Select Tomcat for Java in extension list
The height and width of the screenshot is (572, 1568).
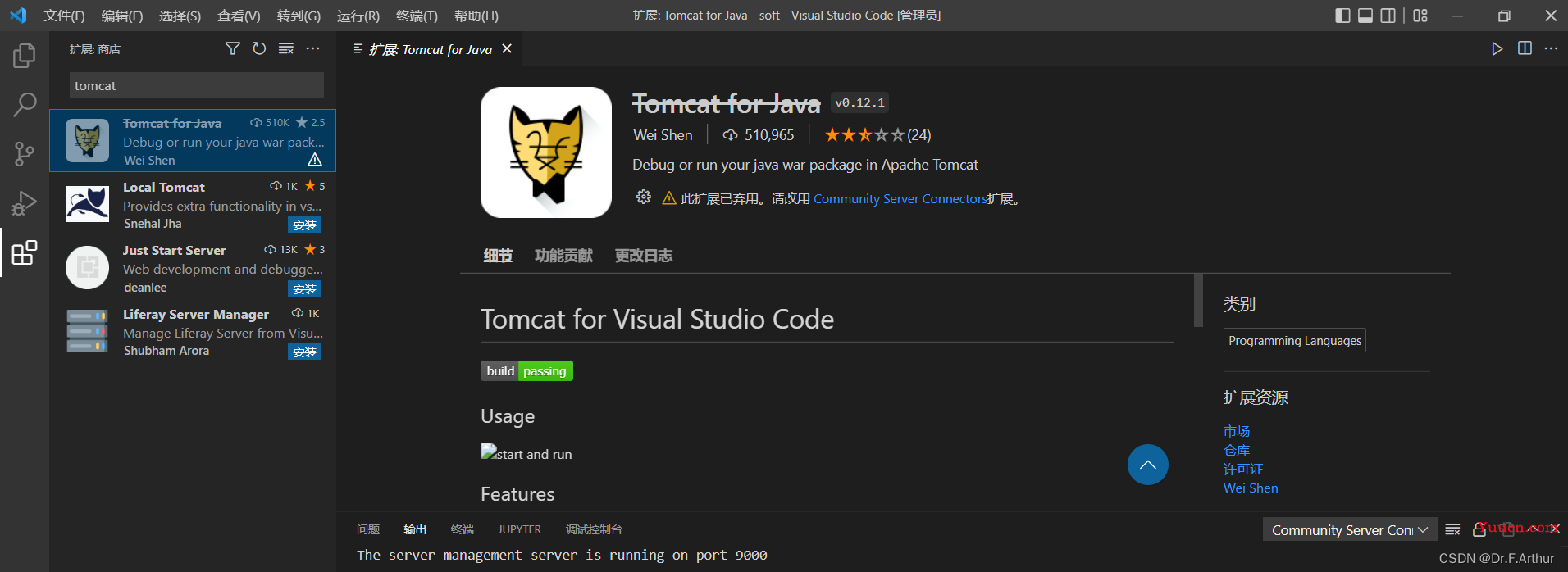coord(193,141)
